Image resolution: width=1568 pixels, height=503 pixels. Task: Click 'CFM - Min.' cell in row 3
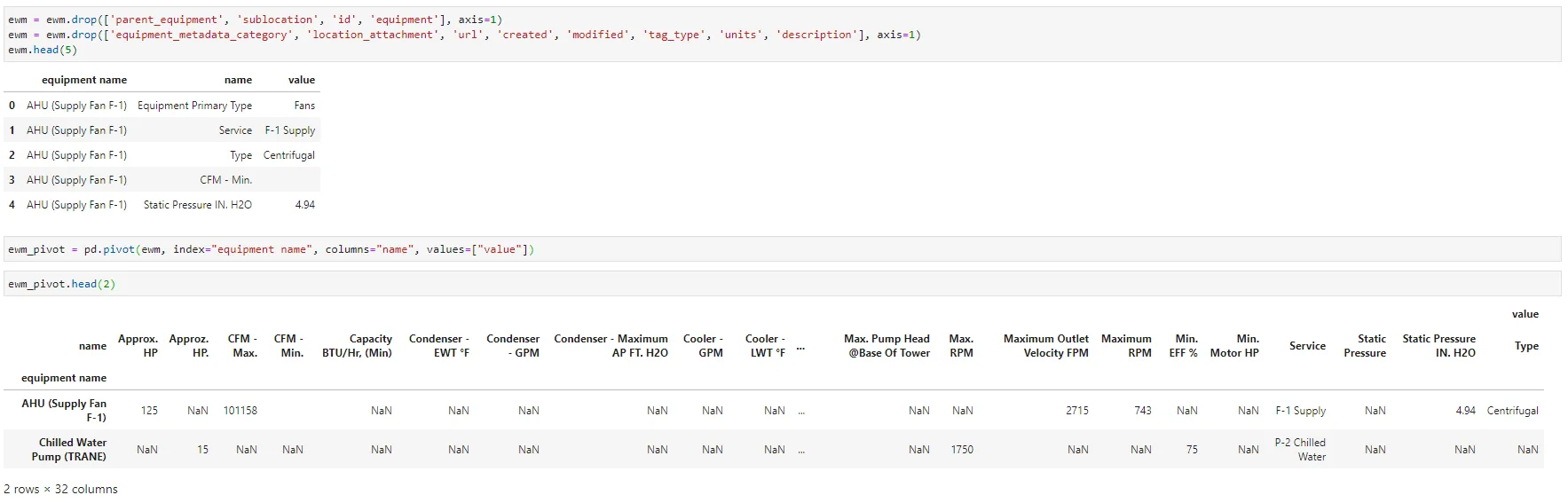pos(225,180)
